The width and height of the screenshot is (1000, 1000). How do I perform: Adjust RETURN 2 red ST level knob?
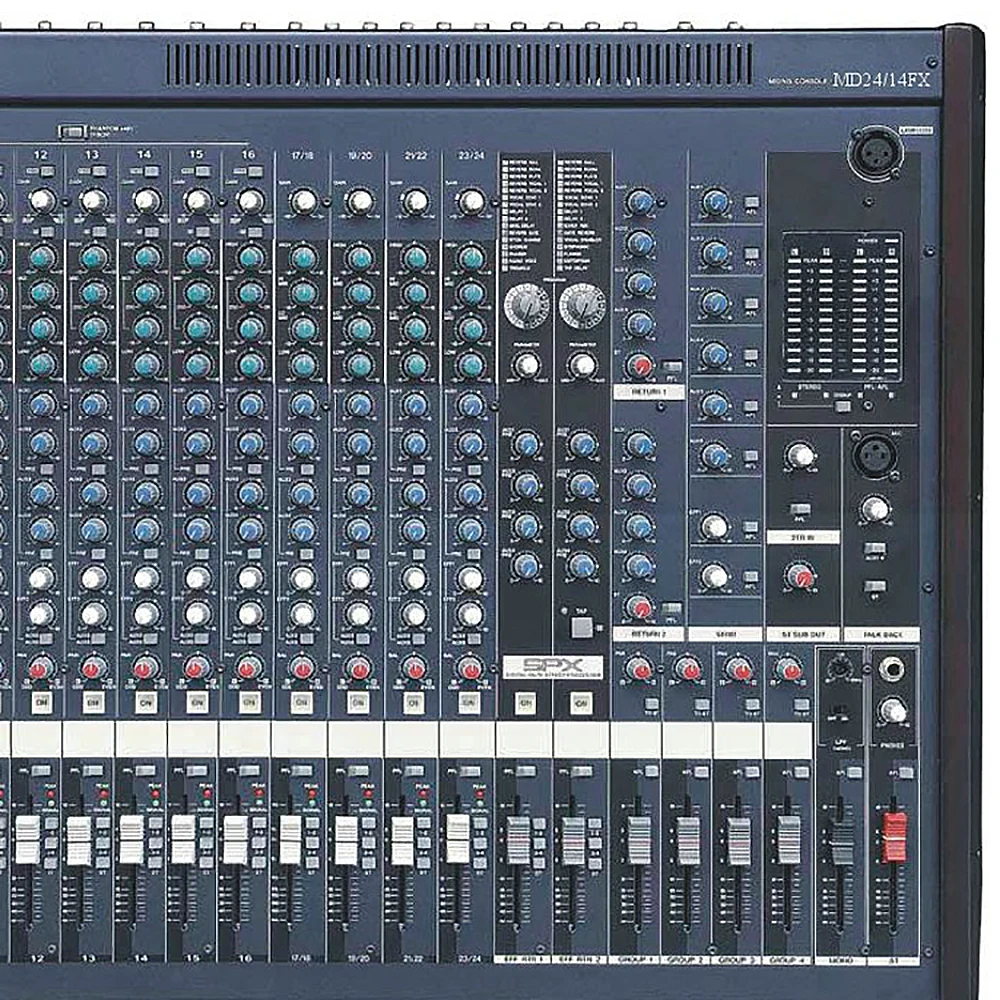(x=639, y=608)
